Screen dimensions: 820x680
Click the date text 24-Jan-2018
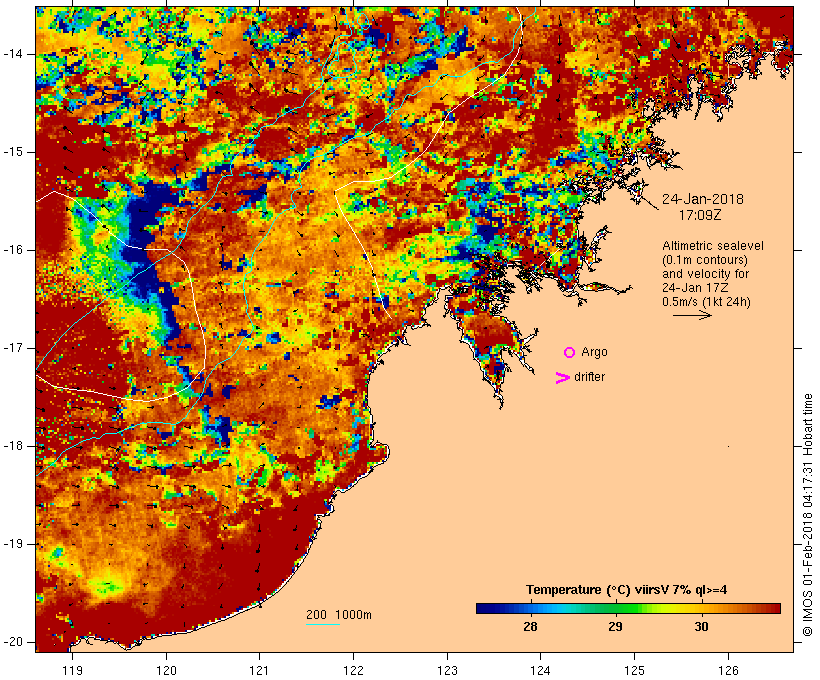click(x=703, y=199)
